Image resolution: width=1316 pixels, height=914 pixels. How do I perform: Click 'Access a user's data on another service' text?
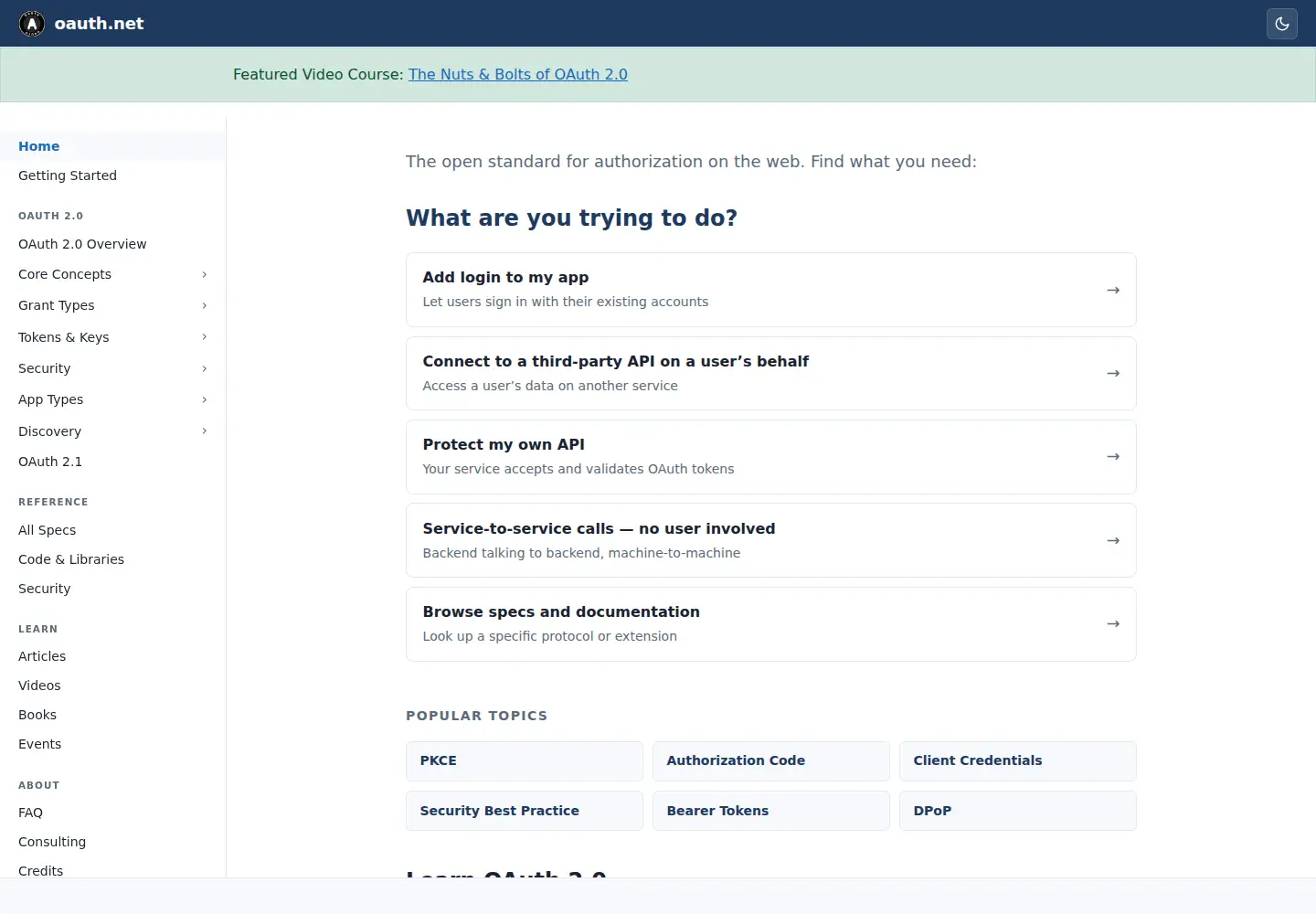pyautogui.click(x=550, y=386)
